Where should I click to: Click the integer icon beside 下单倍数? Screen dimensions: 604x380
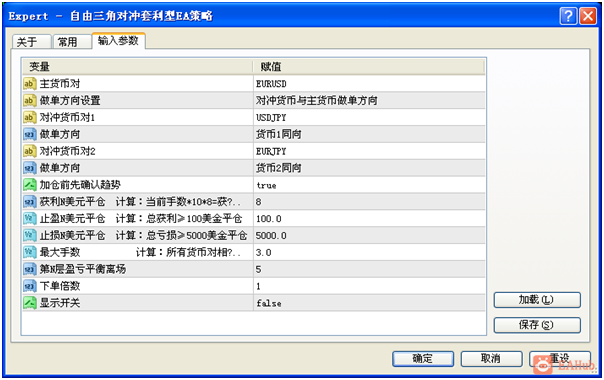[30, 286]
